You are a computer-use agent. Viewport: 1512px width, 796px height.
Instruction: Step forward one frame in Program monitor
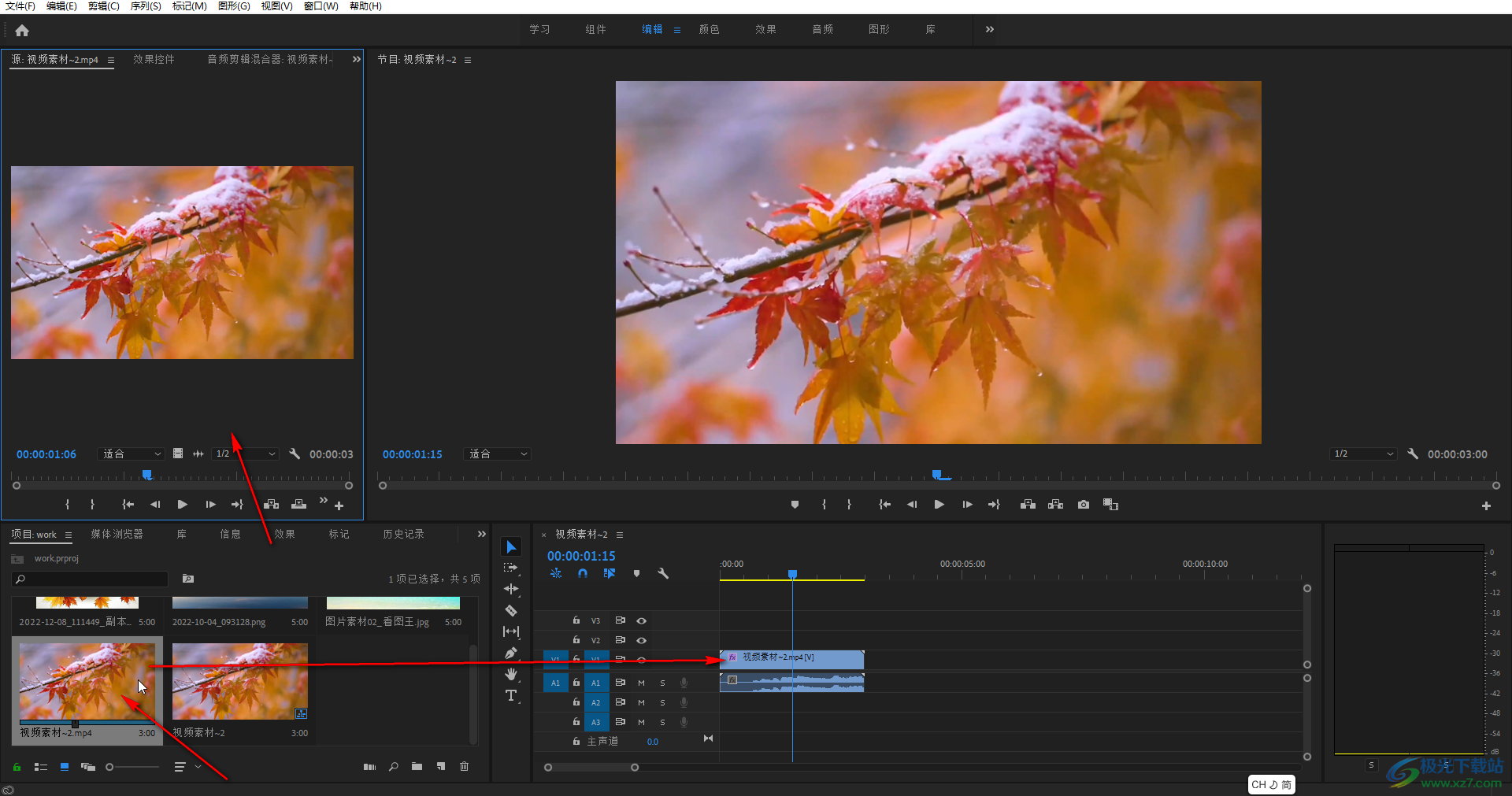coord(967,505)
